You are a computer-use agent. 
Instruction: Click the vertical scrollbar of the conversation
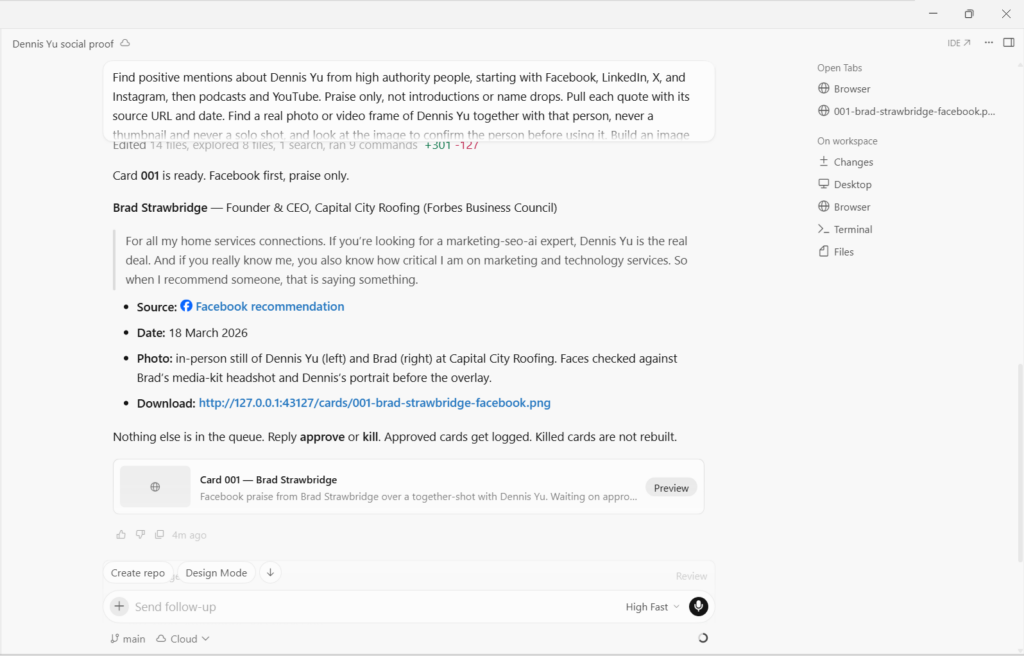tap(1020, 461)
